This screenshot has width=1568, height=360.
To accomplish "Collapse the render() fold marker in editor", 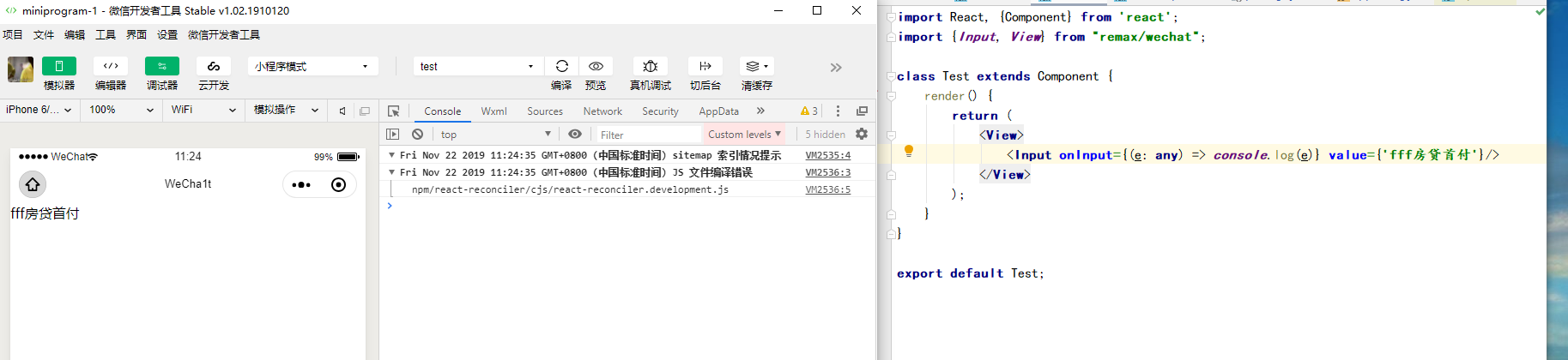I will click(x=891, y=96).
